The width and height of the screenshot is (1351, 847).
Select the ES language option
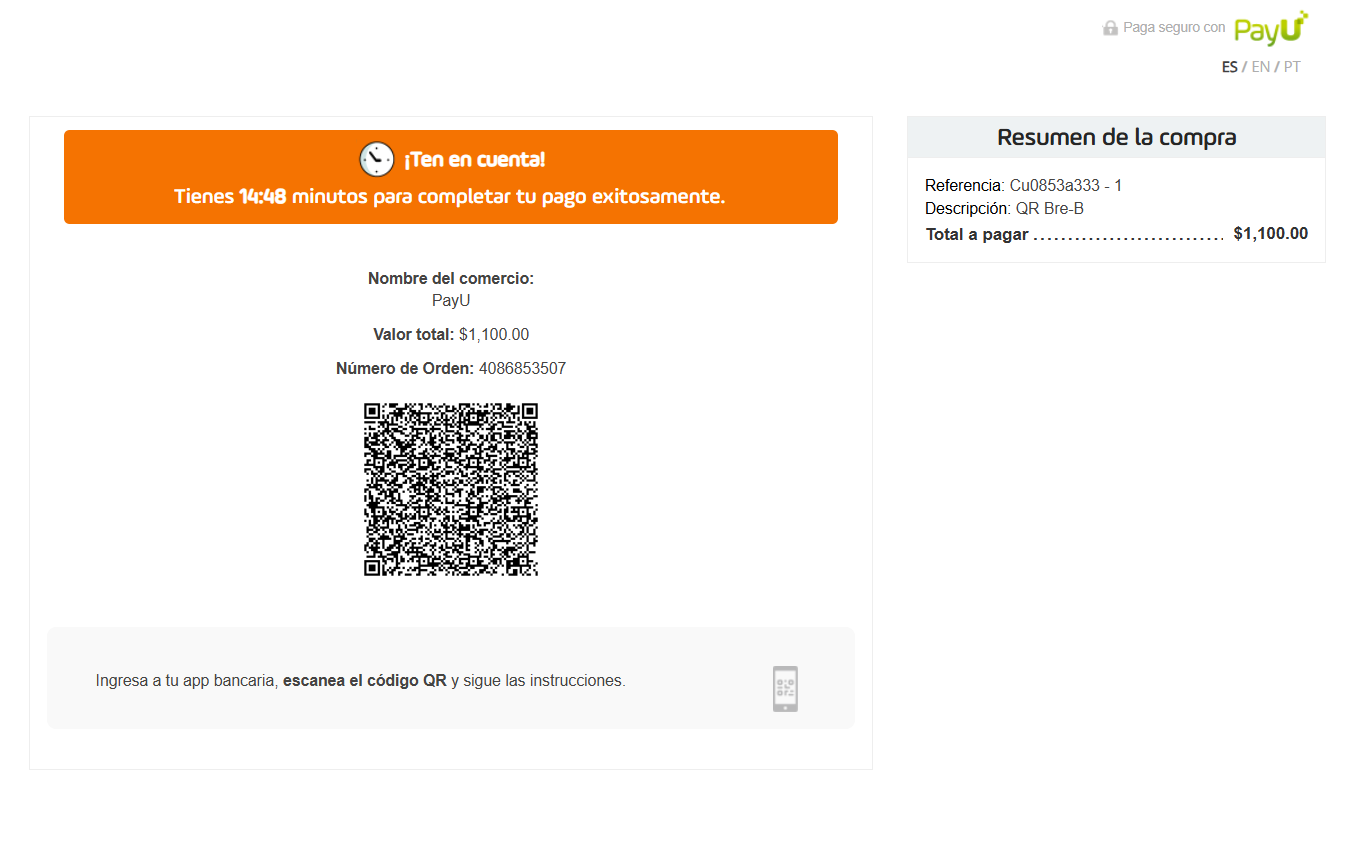[1229, 67]
